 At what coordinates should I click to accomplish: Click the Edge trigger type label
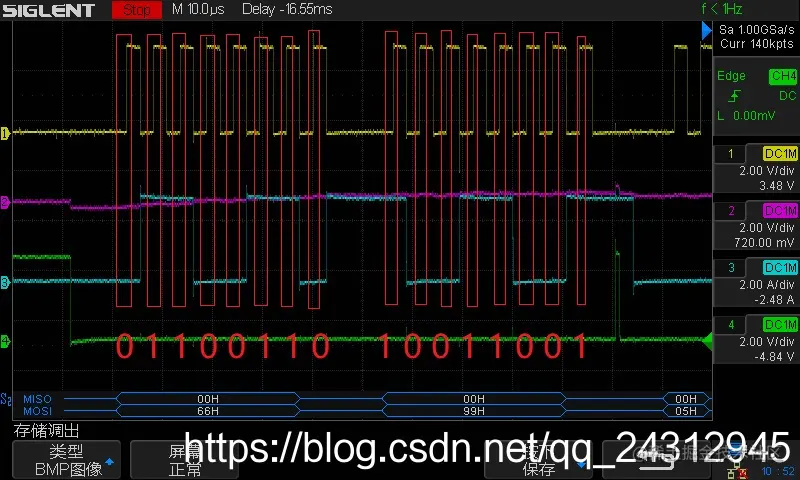[x=731, y=76]
